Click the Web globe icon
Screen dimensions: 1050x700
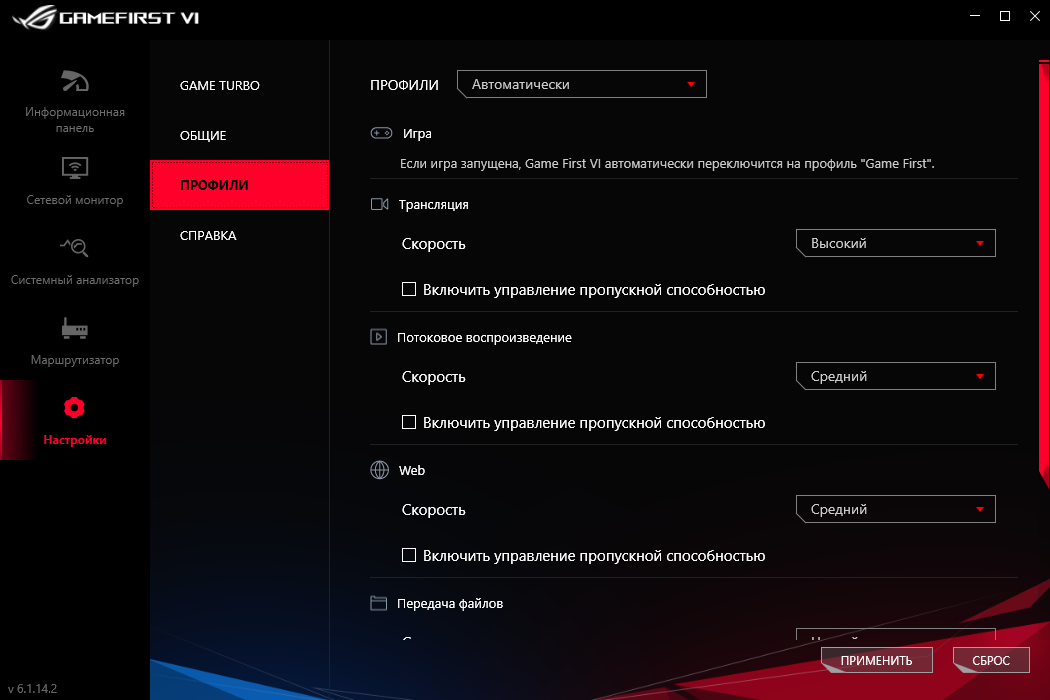[x=378, y=470]
